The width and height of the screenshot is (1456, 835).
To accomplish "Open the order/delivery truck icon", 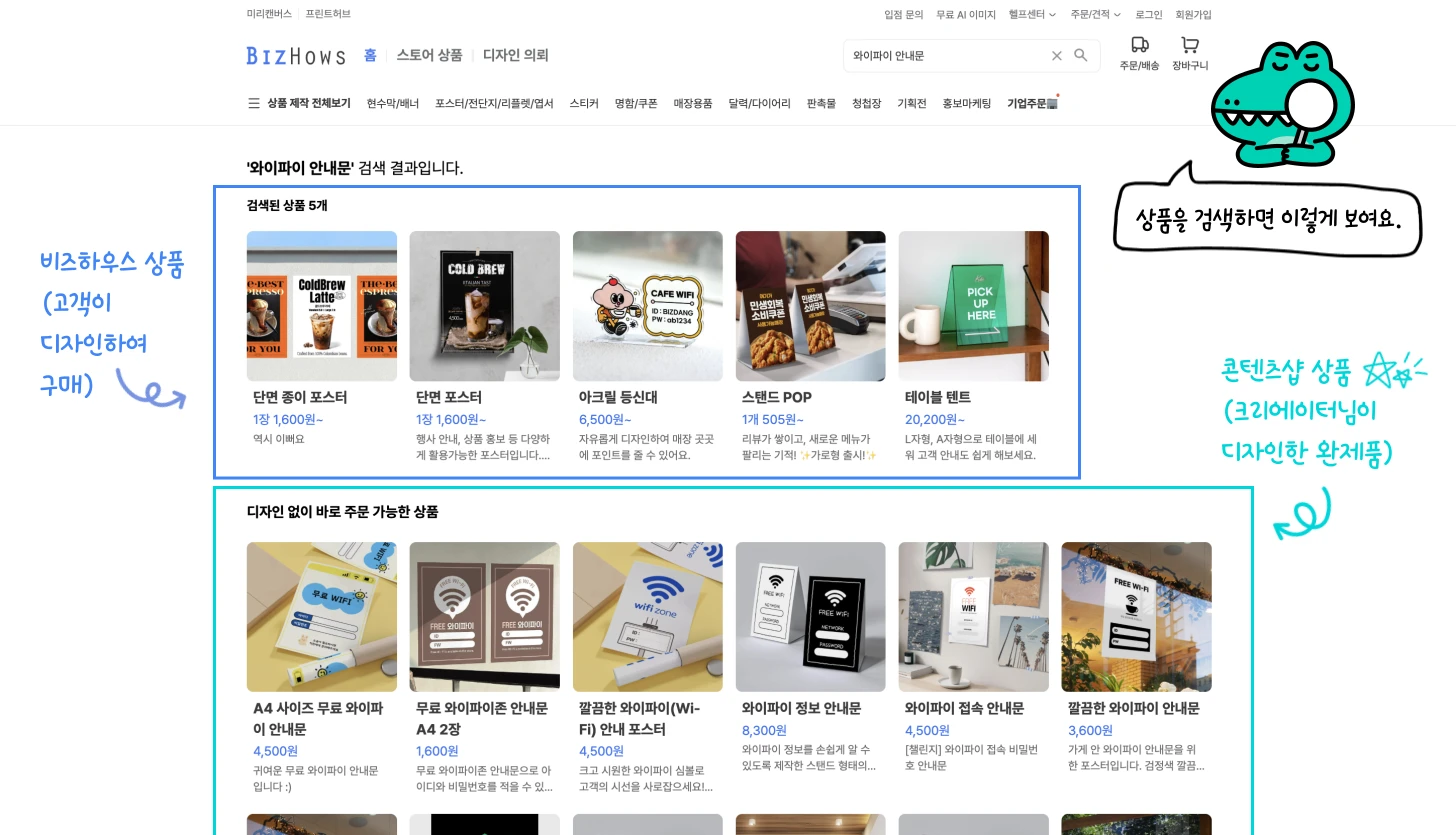I will point(1139,46).
